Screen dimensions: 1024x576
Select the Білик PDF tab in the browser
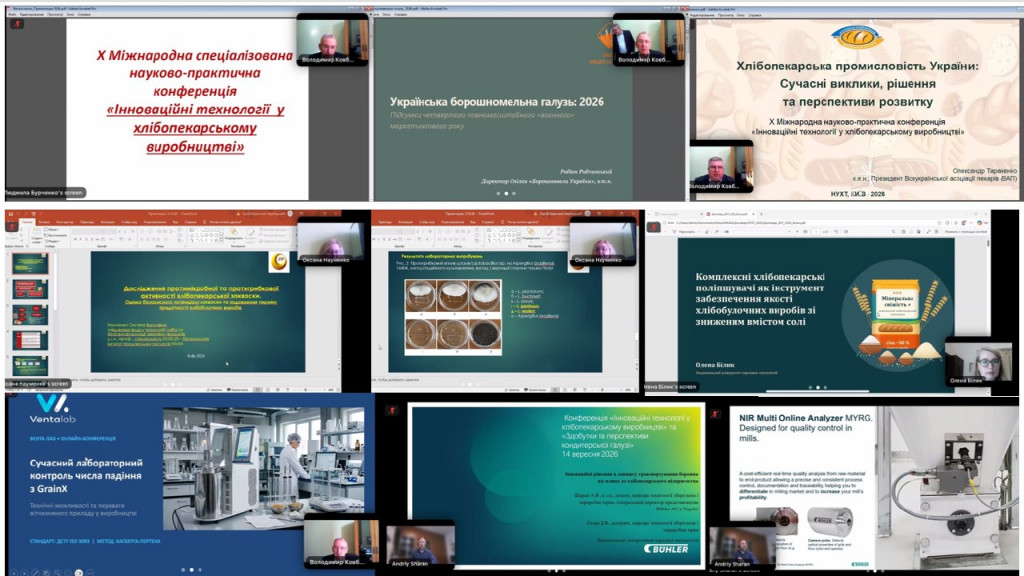tap(729, 214)
